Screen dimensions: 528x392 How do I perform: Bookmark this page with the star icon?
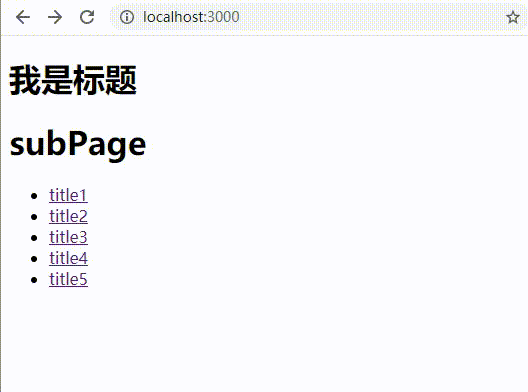point(513,17)
